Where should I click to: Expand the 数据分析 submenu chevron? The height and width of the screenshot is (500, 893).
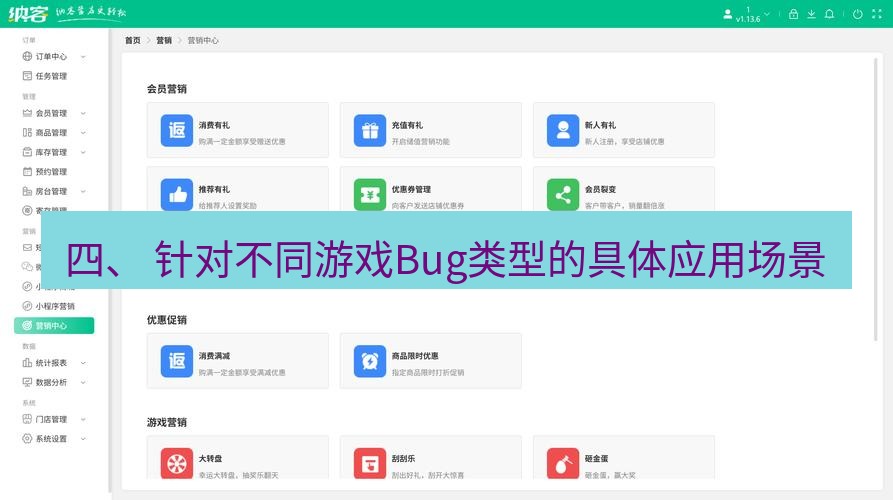(x=83, y=382)
